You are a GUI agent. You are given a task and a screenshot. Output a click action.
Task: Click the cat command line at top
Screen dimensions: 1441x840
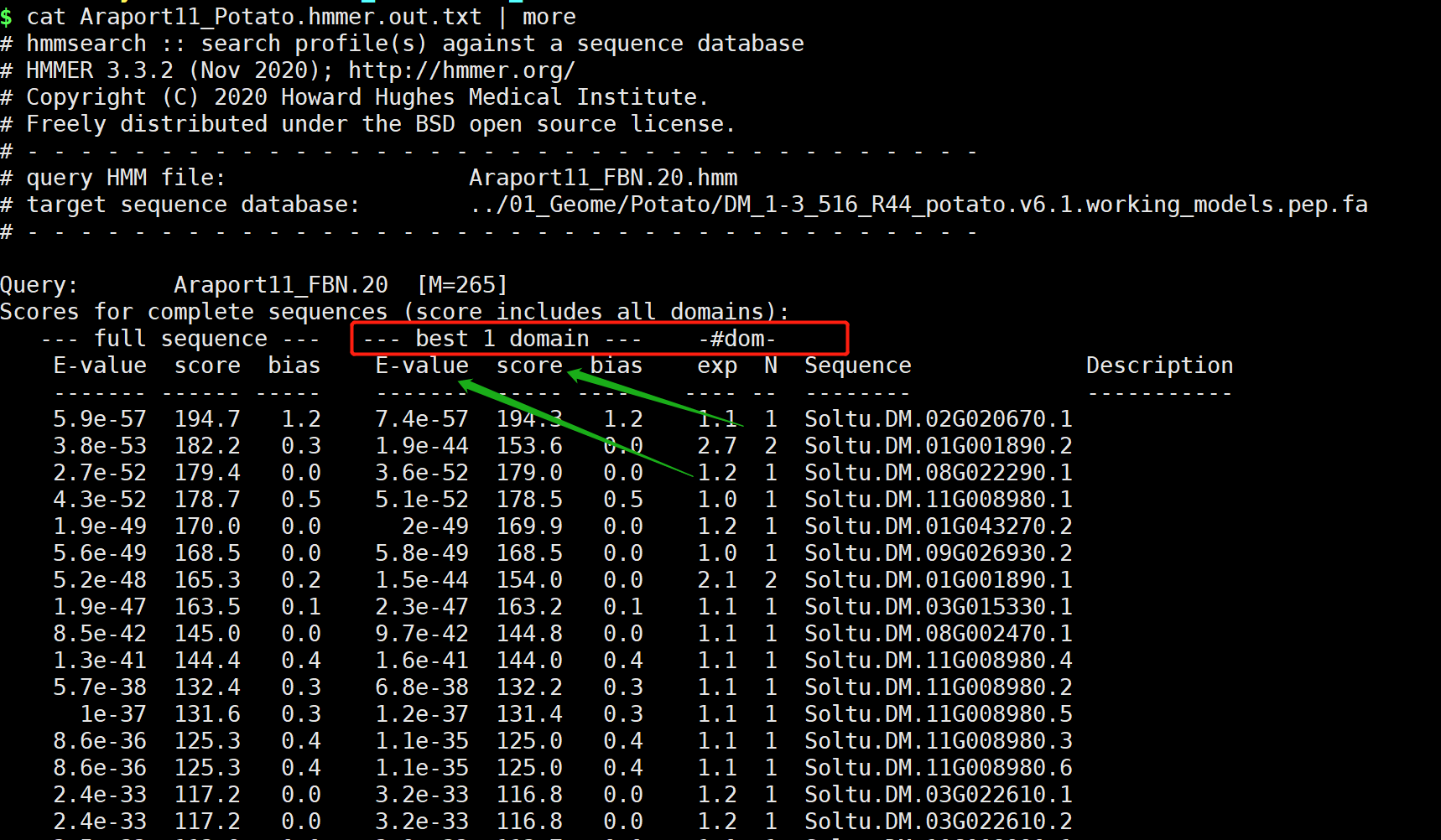(288, 17)
